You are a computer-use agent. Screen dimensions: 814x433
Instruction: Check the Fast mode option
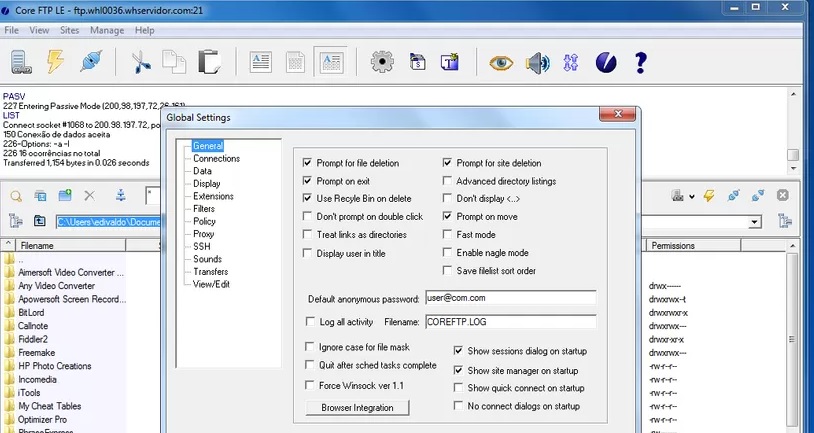point(447,235)
